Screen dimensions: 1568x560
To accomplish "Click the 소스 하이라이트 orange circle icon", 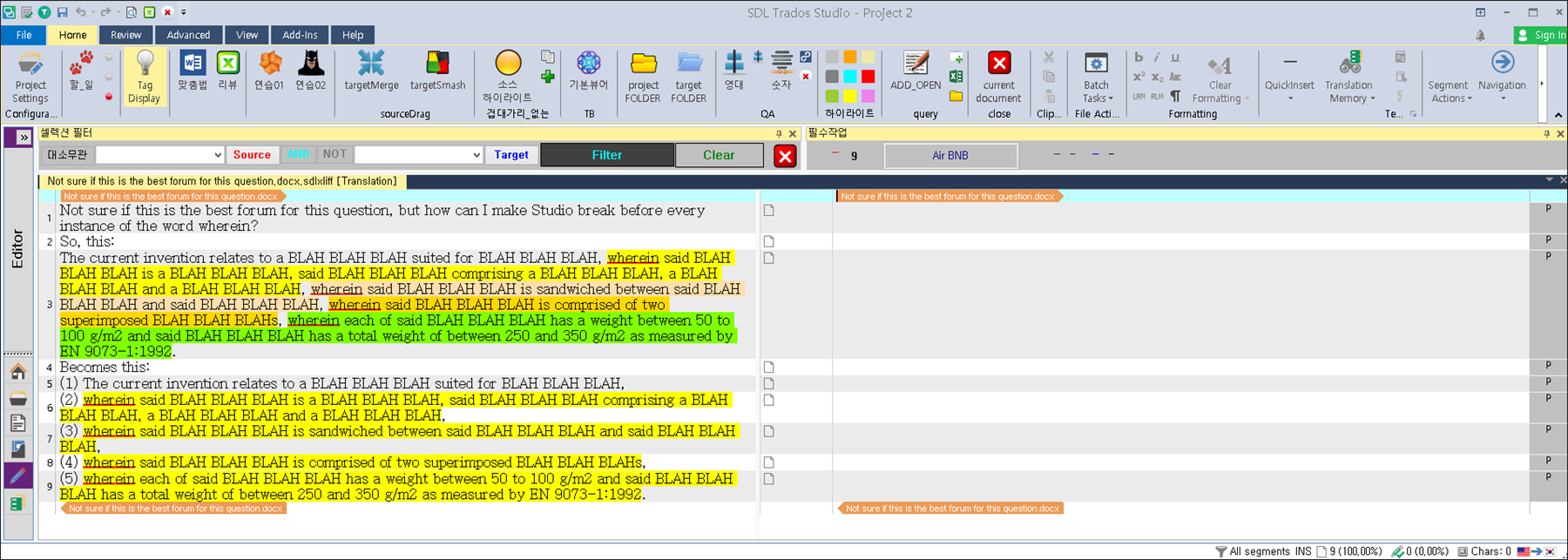I will (508, 78).
